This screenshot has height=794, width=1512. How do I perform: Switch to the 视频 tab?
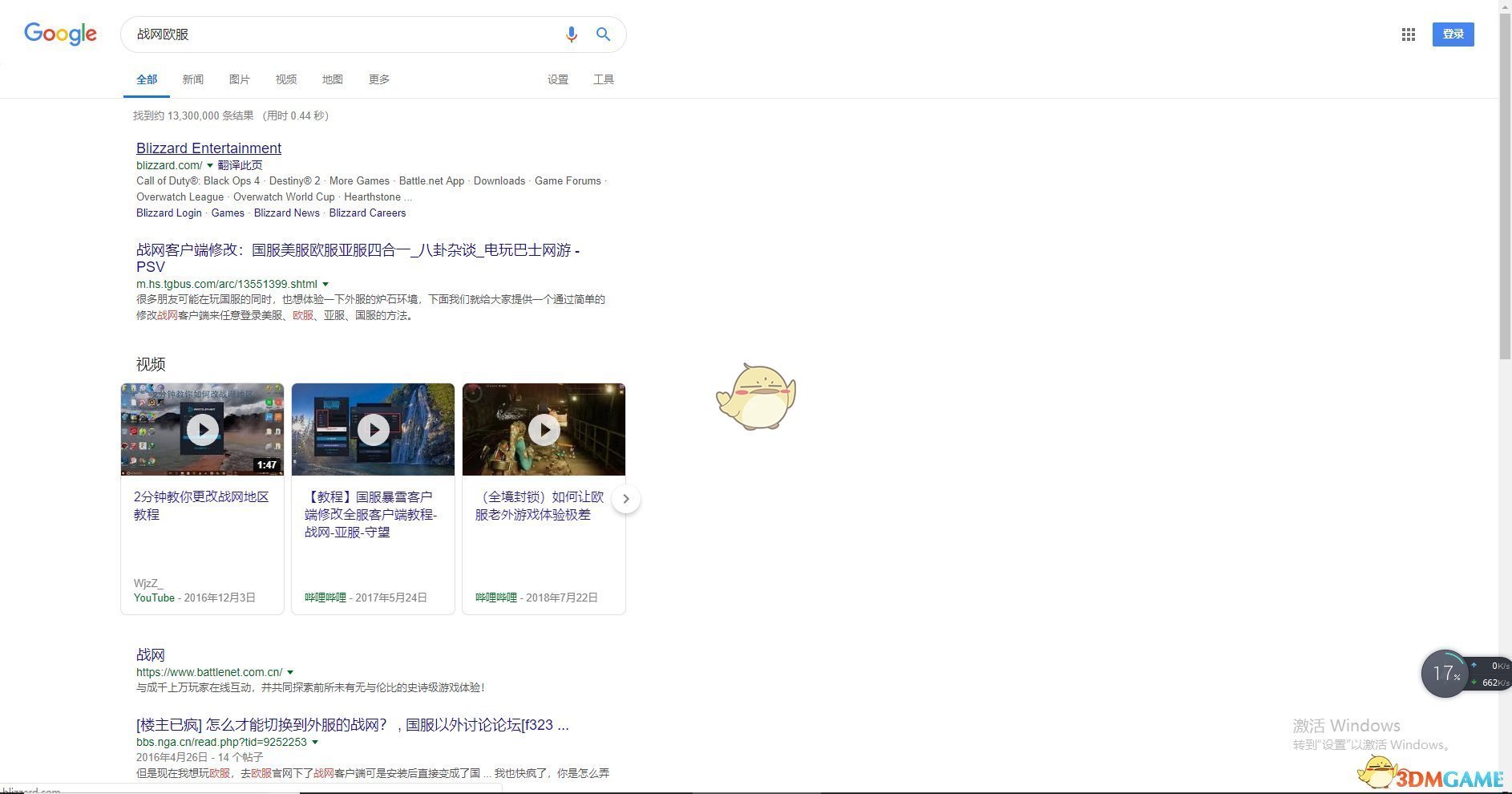tap(286, 79)
